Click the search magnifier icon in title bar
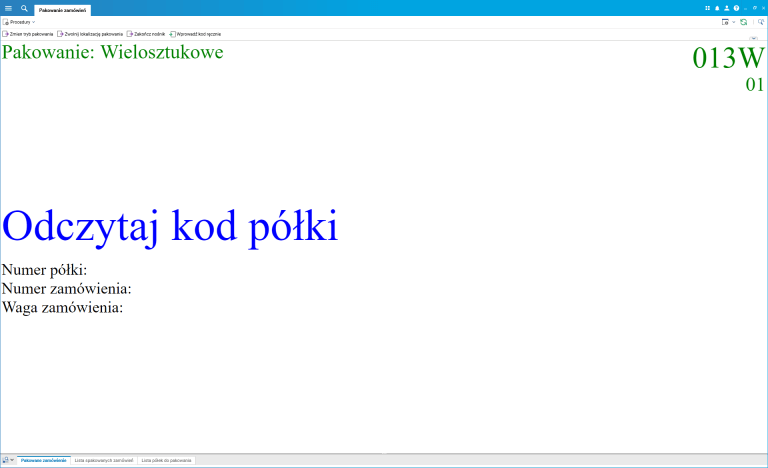768x468 pixels. (24, 8)
